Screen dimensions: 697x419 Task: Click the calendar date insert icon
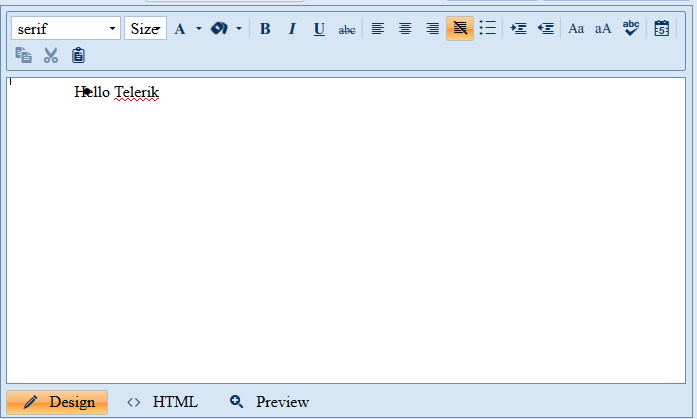[x=661, y=29]
